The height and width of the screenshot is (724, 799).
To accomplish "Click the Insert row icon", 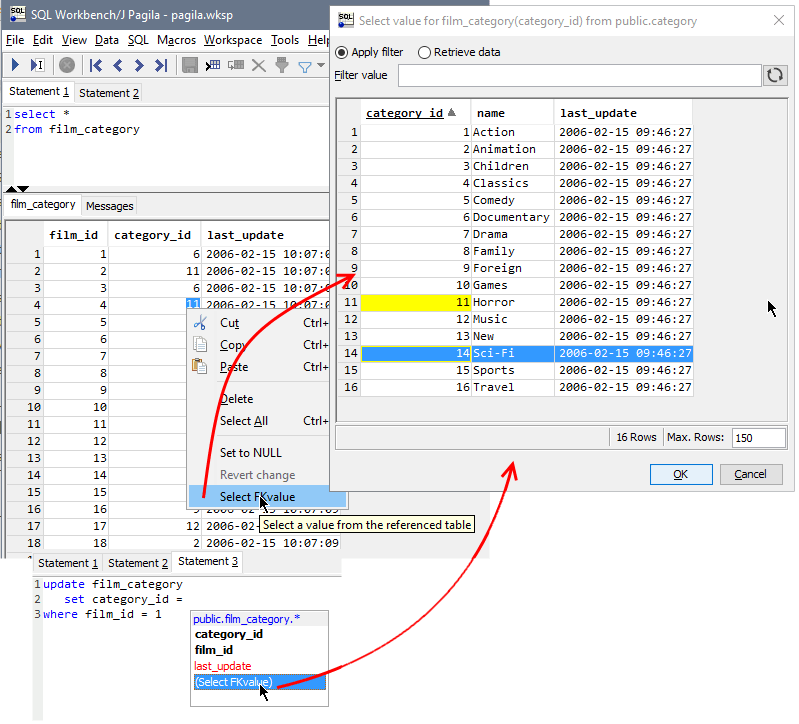I will tap(213, 65).
